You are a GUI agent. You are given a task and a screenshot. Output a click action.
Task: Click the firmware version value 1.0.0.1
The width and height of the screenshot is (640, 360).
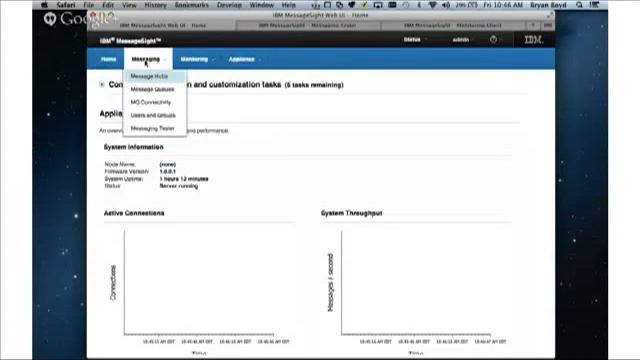point(168,172)
